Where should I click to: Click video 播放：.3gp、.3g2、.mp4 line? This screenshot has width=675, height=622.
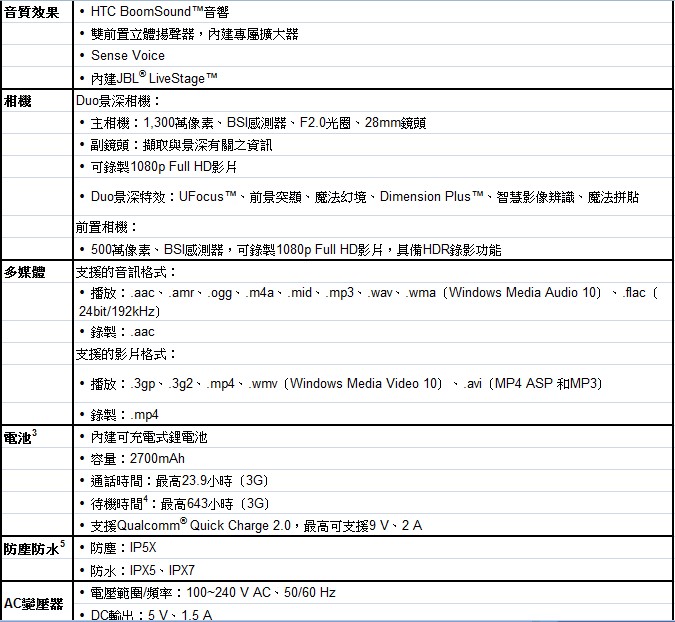pyautogui.click(x=347, y=384)
